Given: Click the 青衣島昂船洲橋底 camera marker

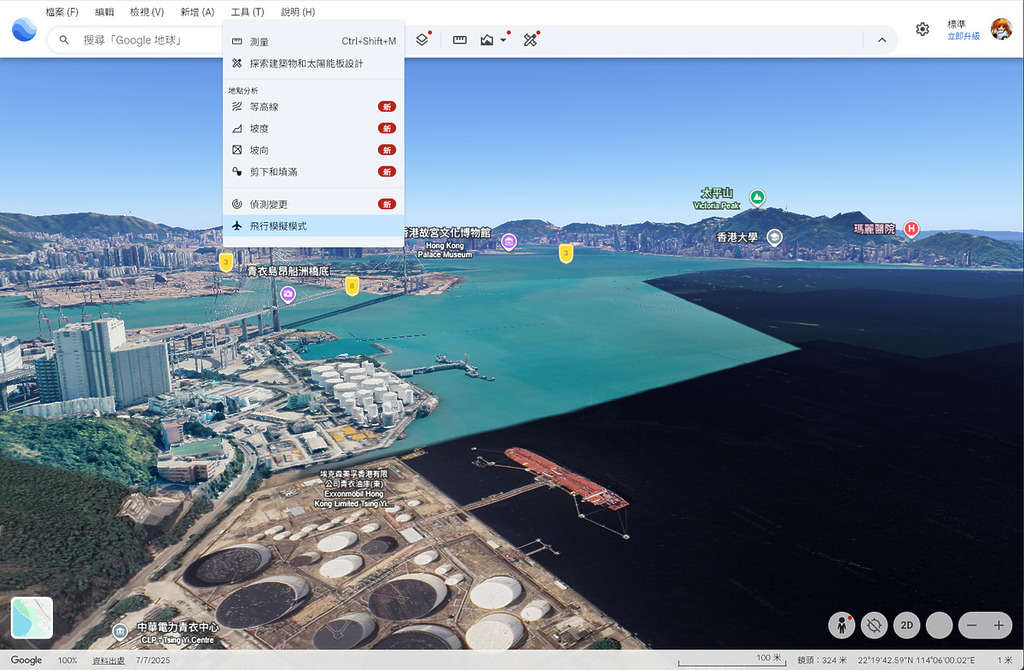Looking at the screenshot, I should [x=288, y=294].
